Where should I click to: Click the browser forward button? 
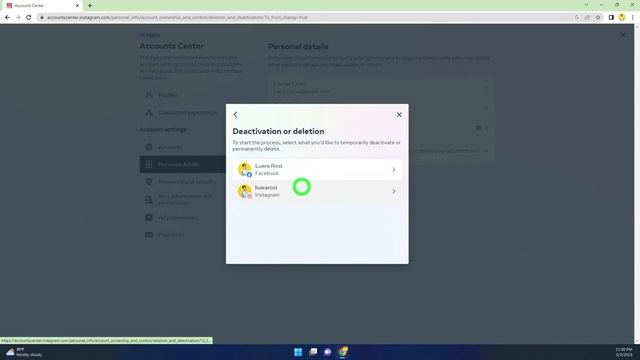(18, 18)
